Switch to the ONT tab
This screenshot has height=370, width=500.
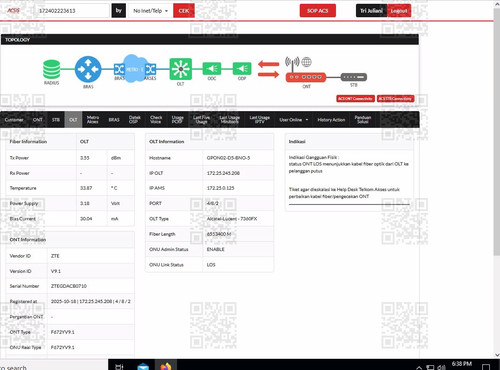click(38, 120)
